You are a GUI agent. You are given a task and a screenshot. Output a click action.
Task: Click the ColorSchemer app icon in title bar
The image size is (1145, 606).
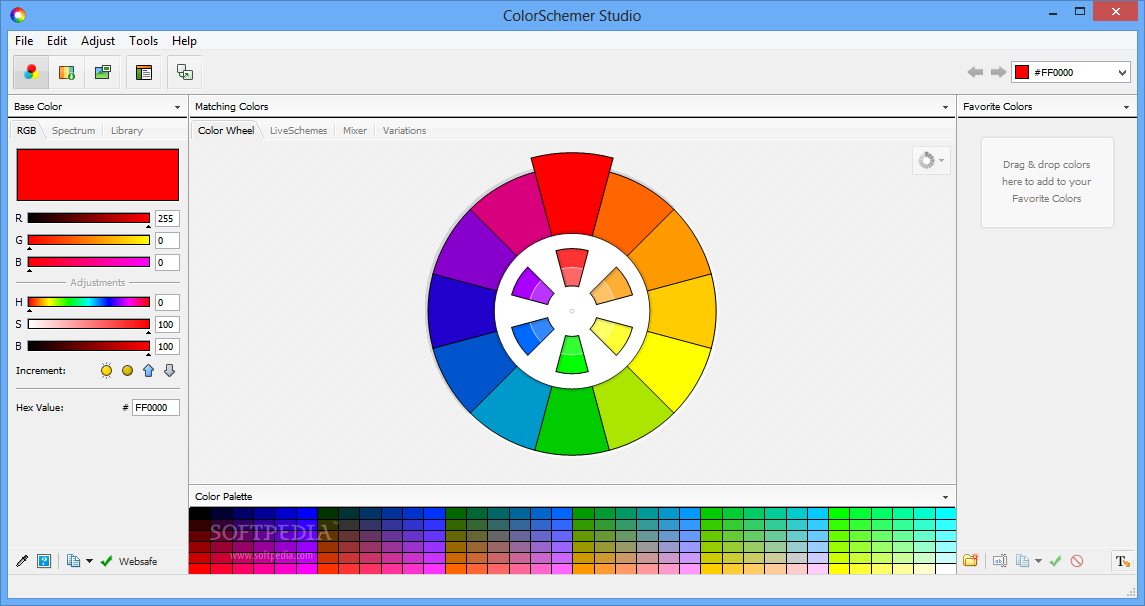click(18, 15)
